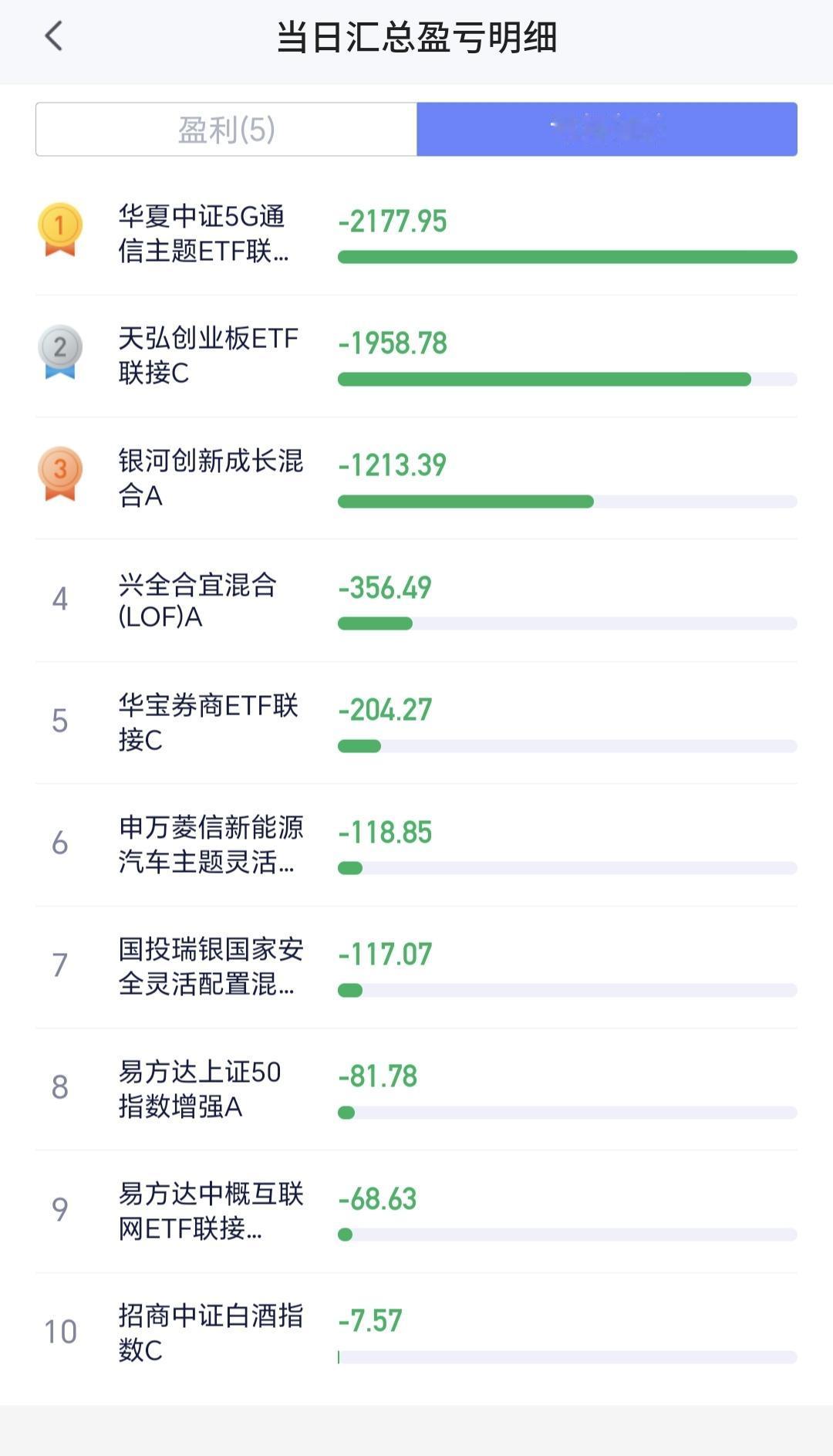Screen dimensions: 833x1456
Task: Select 申万菱信新能源汽车主题 fund
Action: pos(211,844)
